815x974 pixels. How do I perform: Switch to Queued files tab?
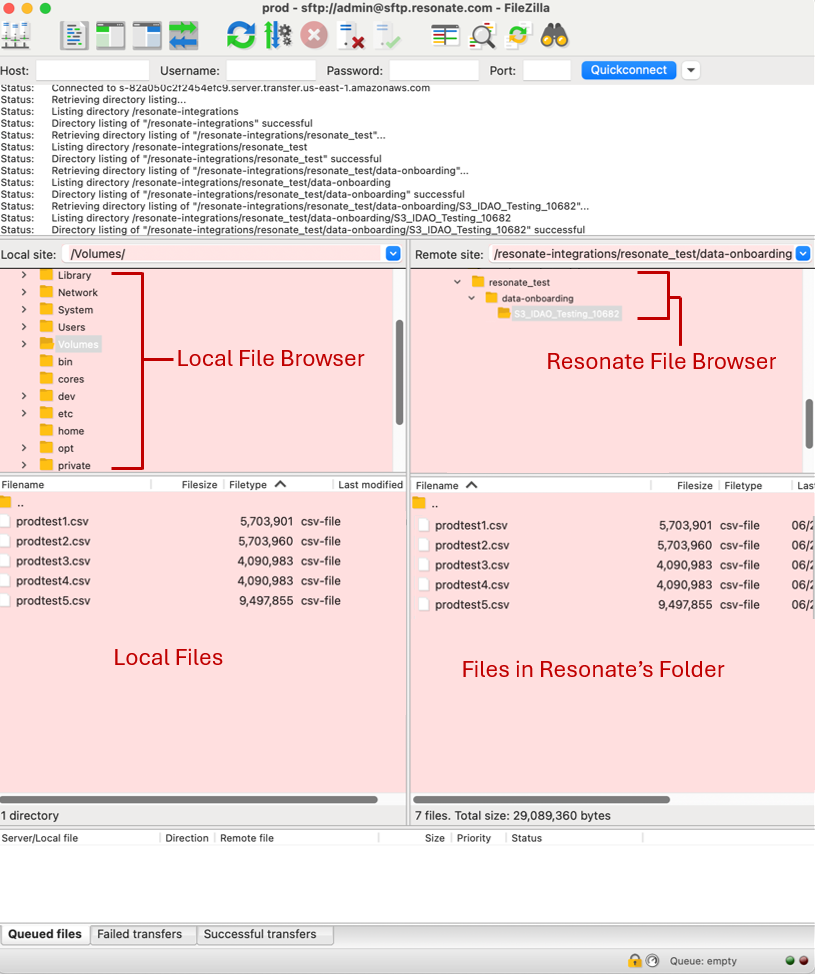[x=45, y=934]
